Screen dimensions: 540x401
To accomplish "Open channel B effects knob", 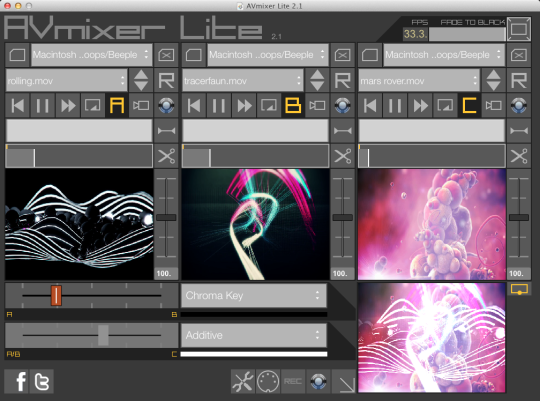I will pyautogui.click(x=343, y=105).
